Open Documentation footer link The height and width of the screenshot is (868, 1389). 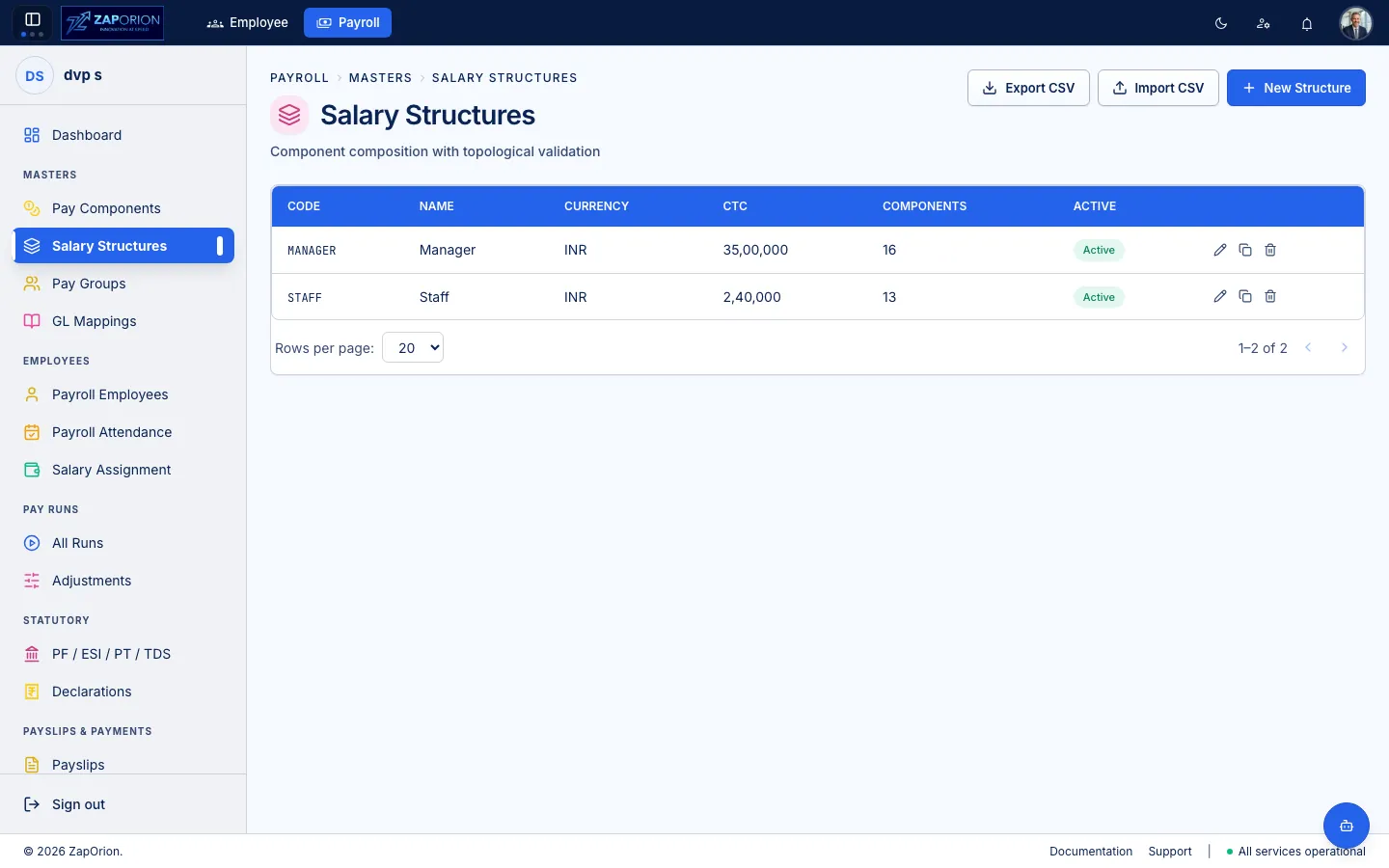click(1091, 852)
